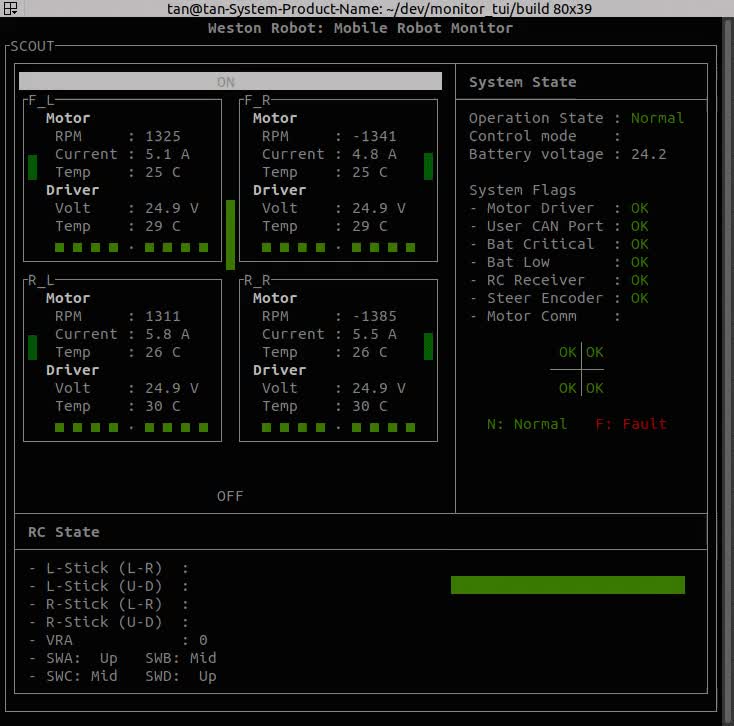Click the OFF label below motors
The image size is (734, 726).
click(x=230, y=496)
